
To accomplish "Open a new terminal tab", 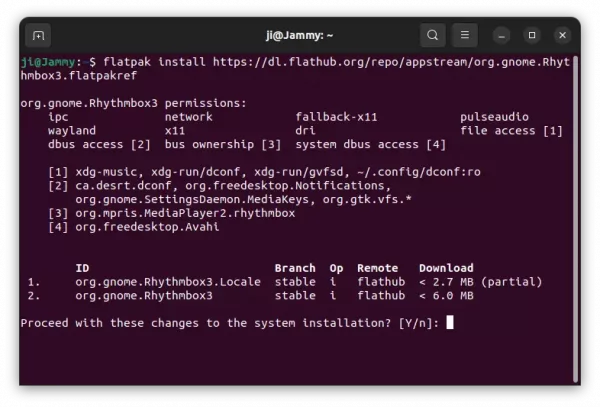I will [x=38, y=36].
